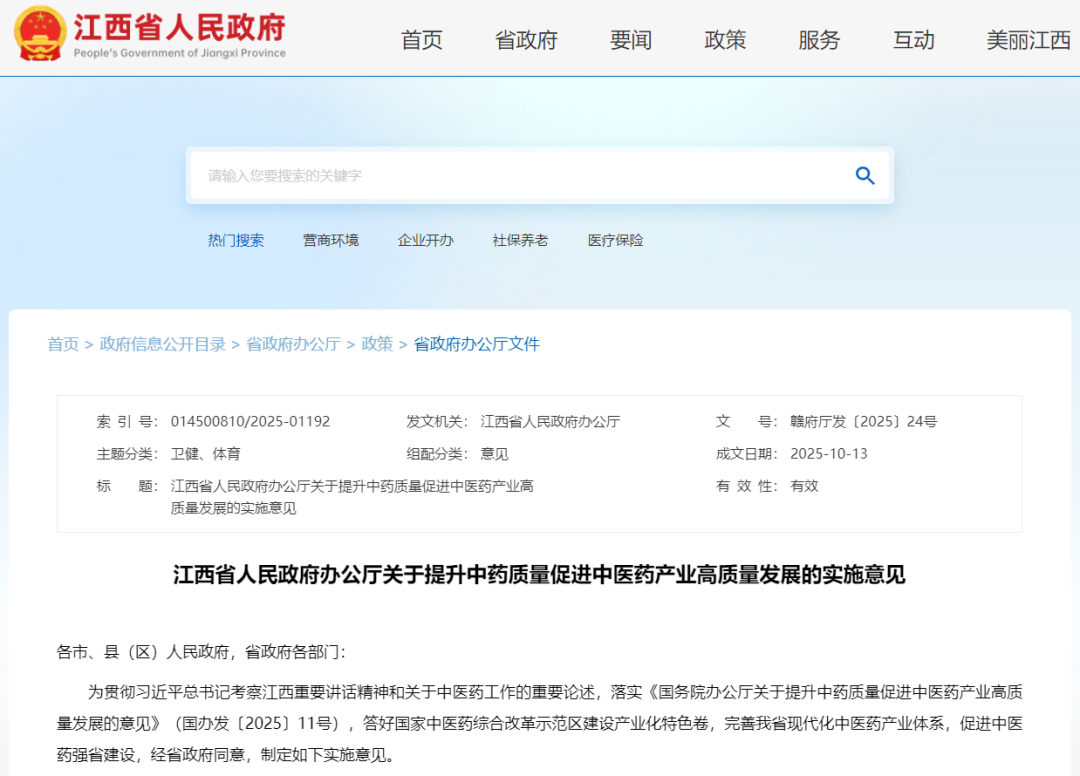Open the 省政府 navigation menu
The height and width of the screenshot is (776, 1080).
click(x=525, y=41)
